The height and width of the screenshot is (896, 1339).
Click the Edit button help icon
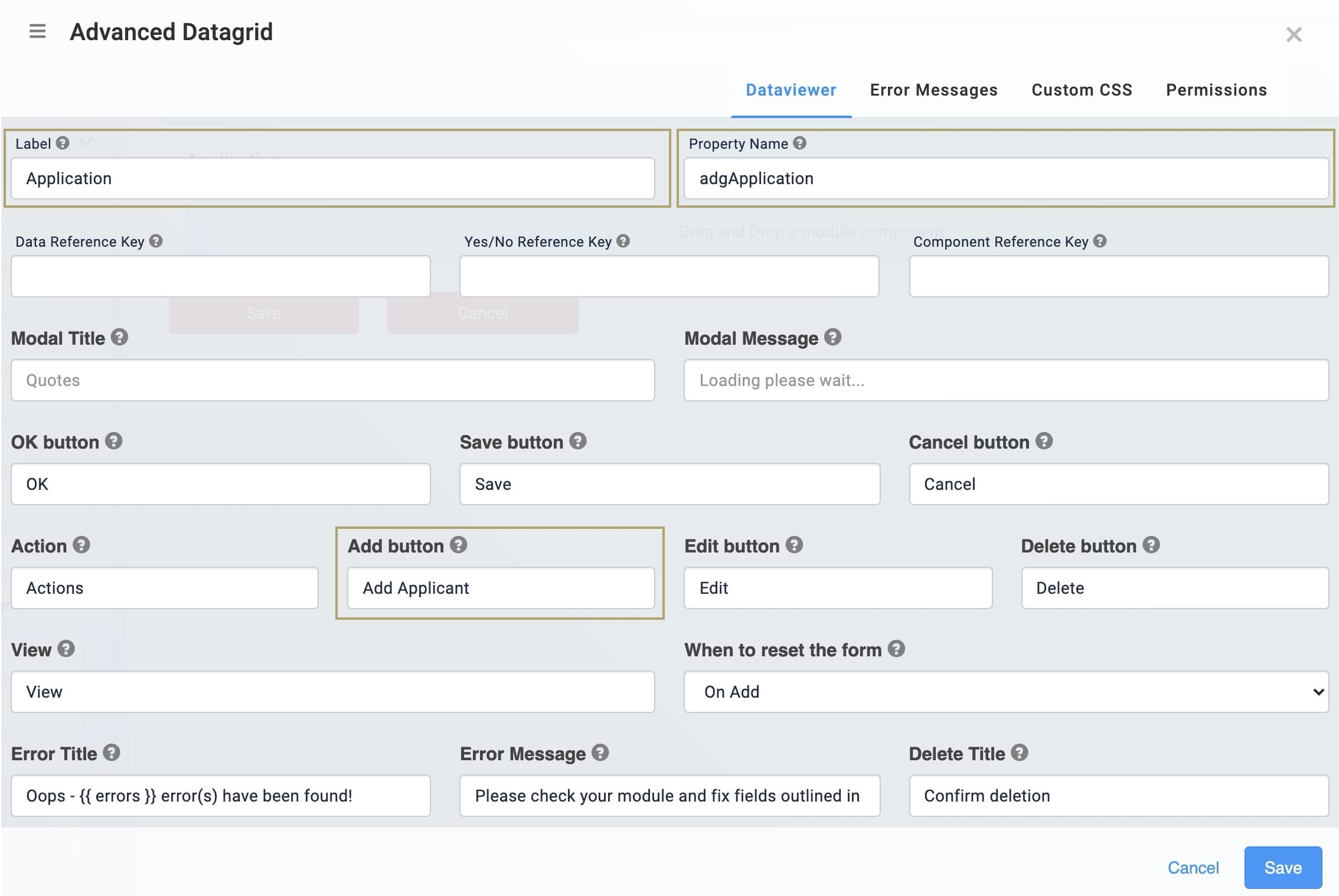tap(794, 545)
